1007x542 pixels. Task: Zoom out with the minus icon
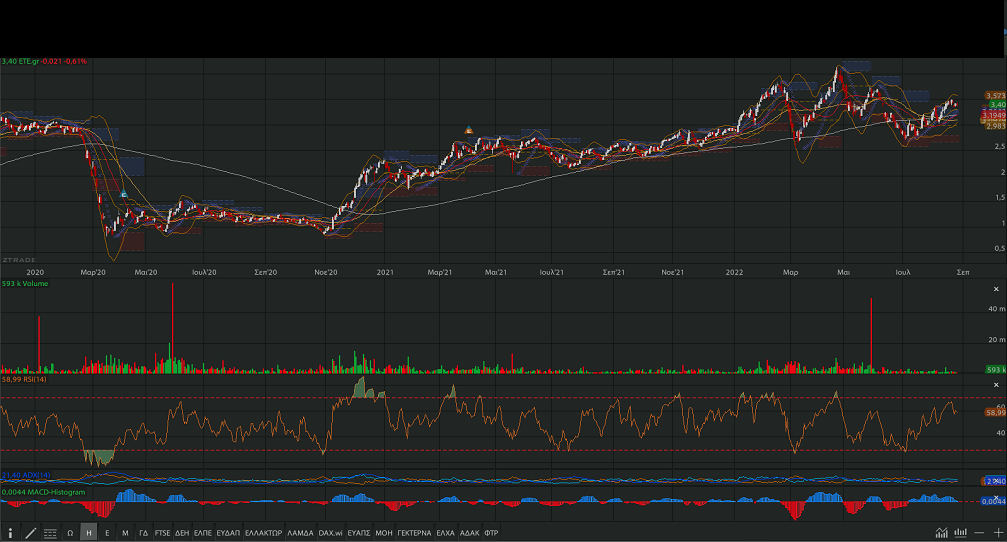coord(981,532)
